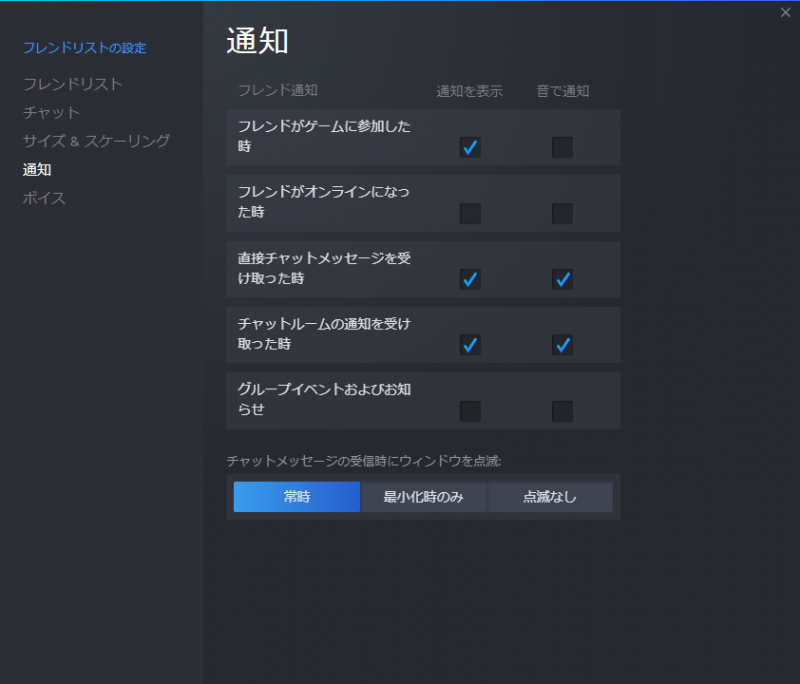Click the チャットルームの通知を受け取った時 label
The width and height of the screenshot is (800, 684).
click(x=324, y=334)
